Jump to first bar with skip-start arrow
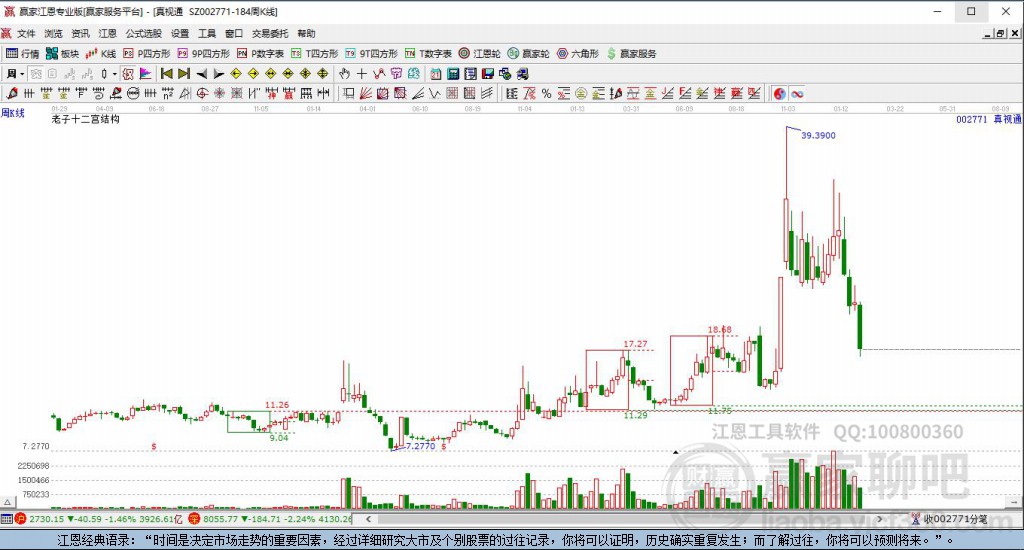This screenshot has width=1024, height=550. pyautogui.click(x=167, y=74)
